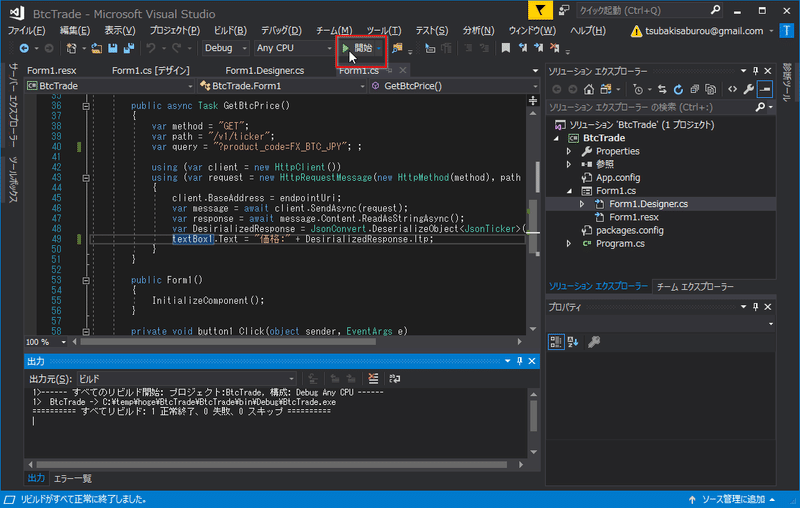
Task: Click the feedback notification flag icon
Action: click(x=540, y=10)
